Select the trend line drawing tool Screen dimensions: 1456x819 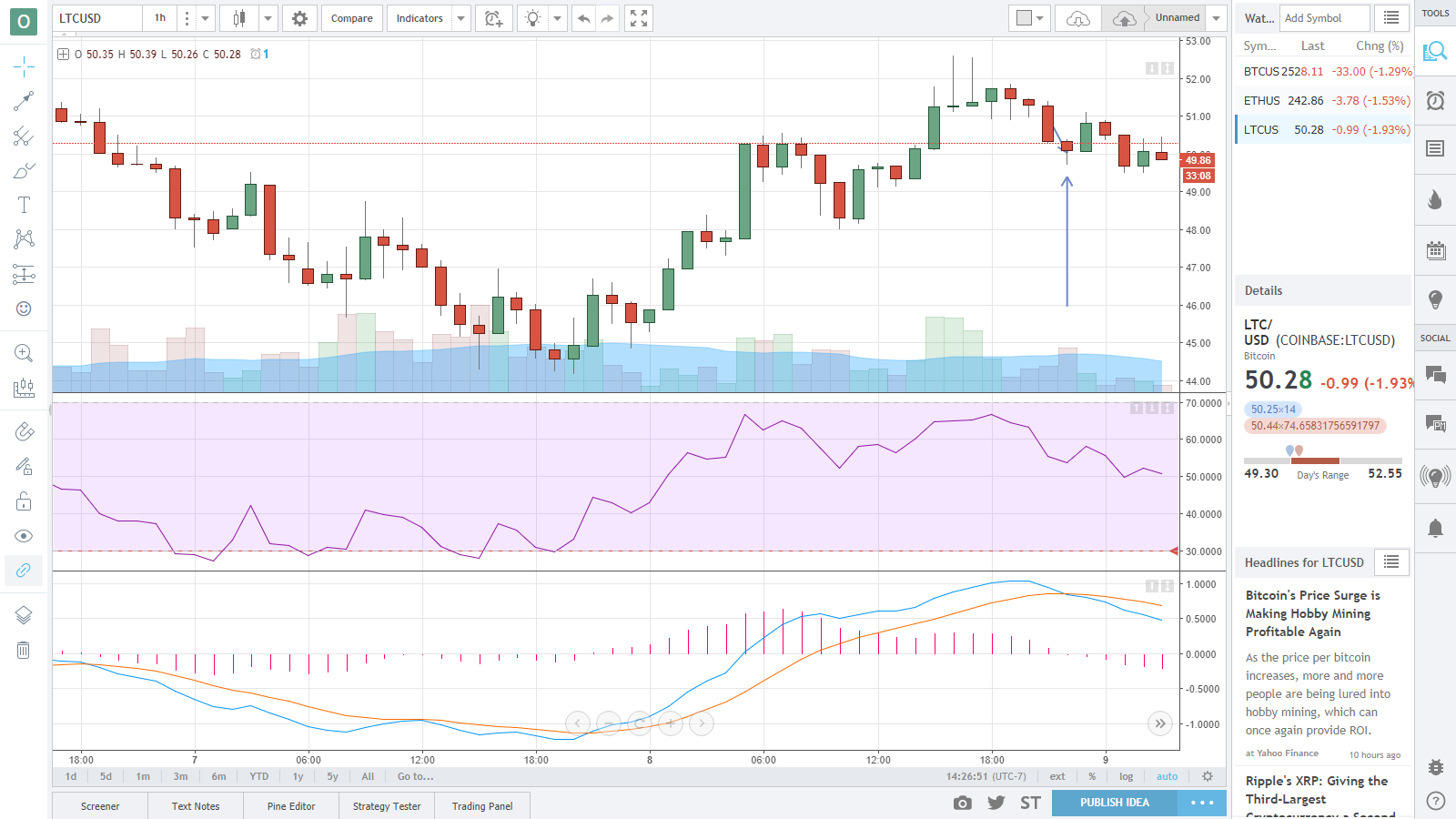click(24, 101)
